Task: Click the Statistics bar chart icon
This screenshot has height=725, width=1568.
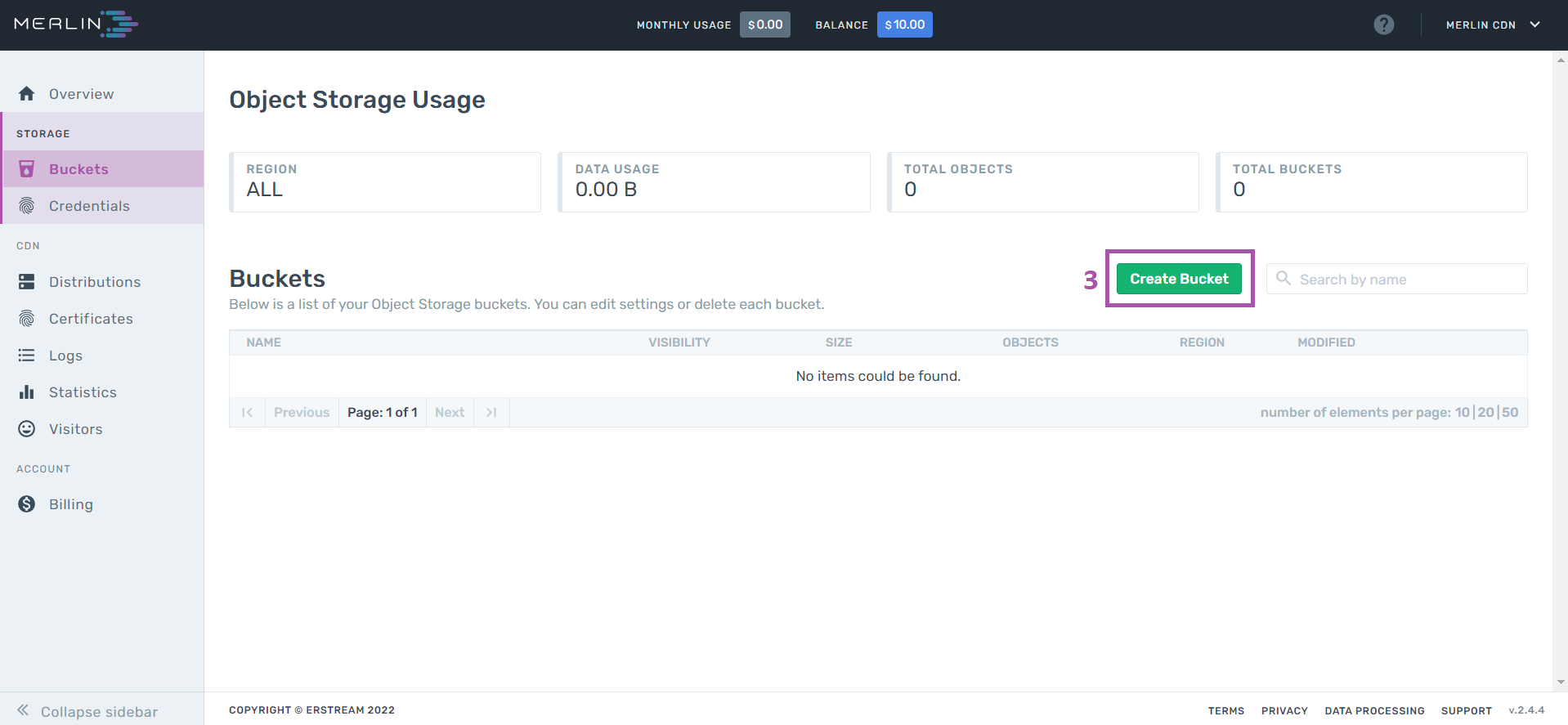Action: pyautogui.click(x=27, y=392)
